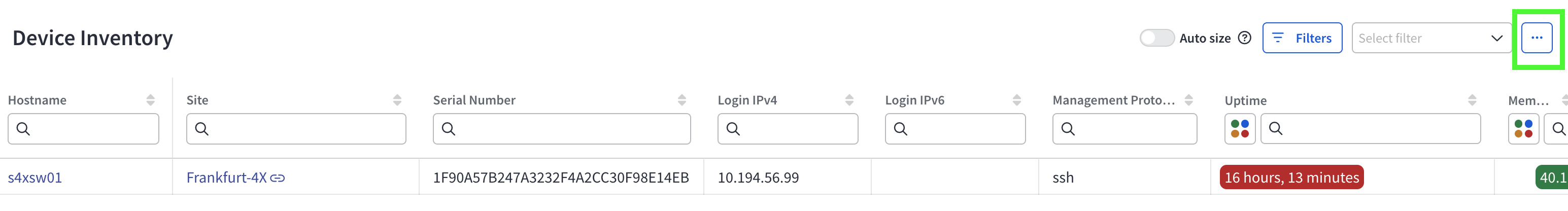
Task: Sort by the Site column arrows
Action: tap(397, 100)
